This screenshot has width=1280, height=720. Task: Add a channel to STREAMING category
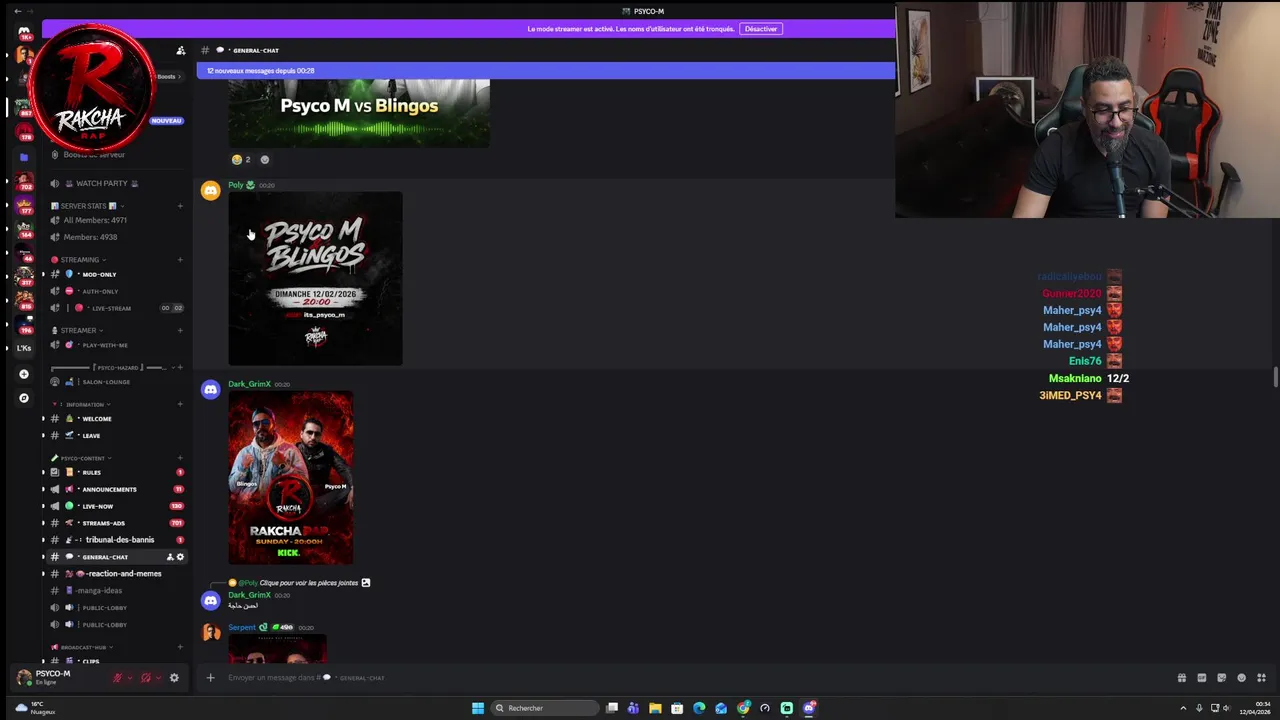[180, 260]
